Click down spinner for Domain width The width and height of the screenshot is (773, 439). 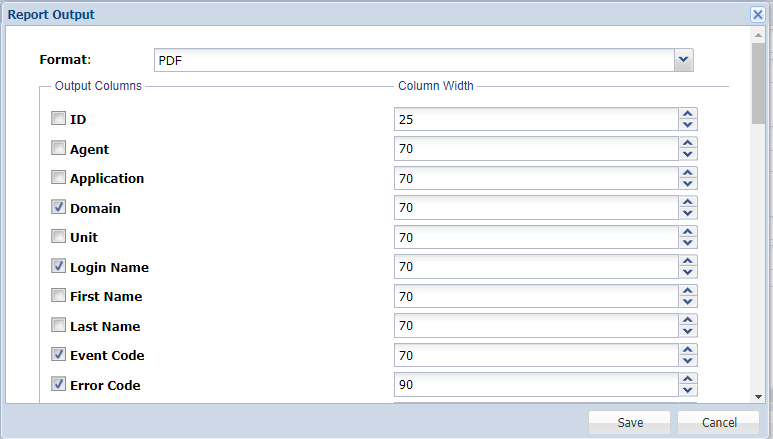click(687, 214)
